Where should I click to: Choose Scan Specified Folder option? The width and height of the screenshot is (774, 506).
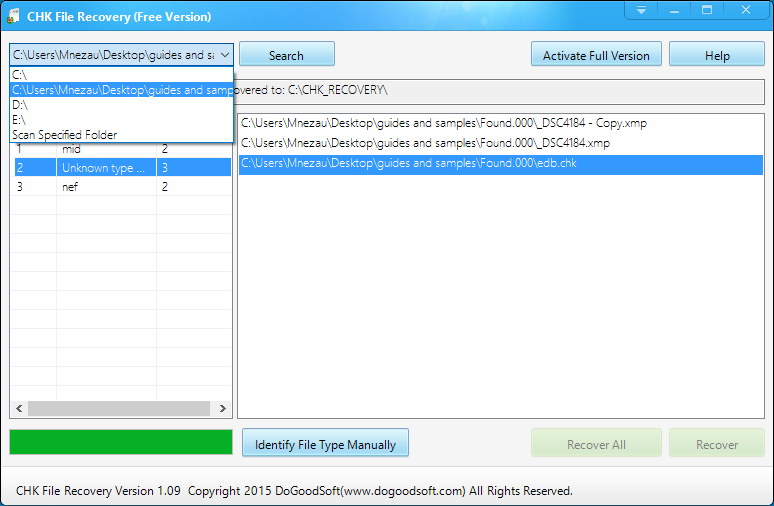[121, 134]
